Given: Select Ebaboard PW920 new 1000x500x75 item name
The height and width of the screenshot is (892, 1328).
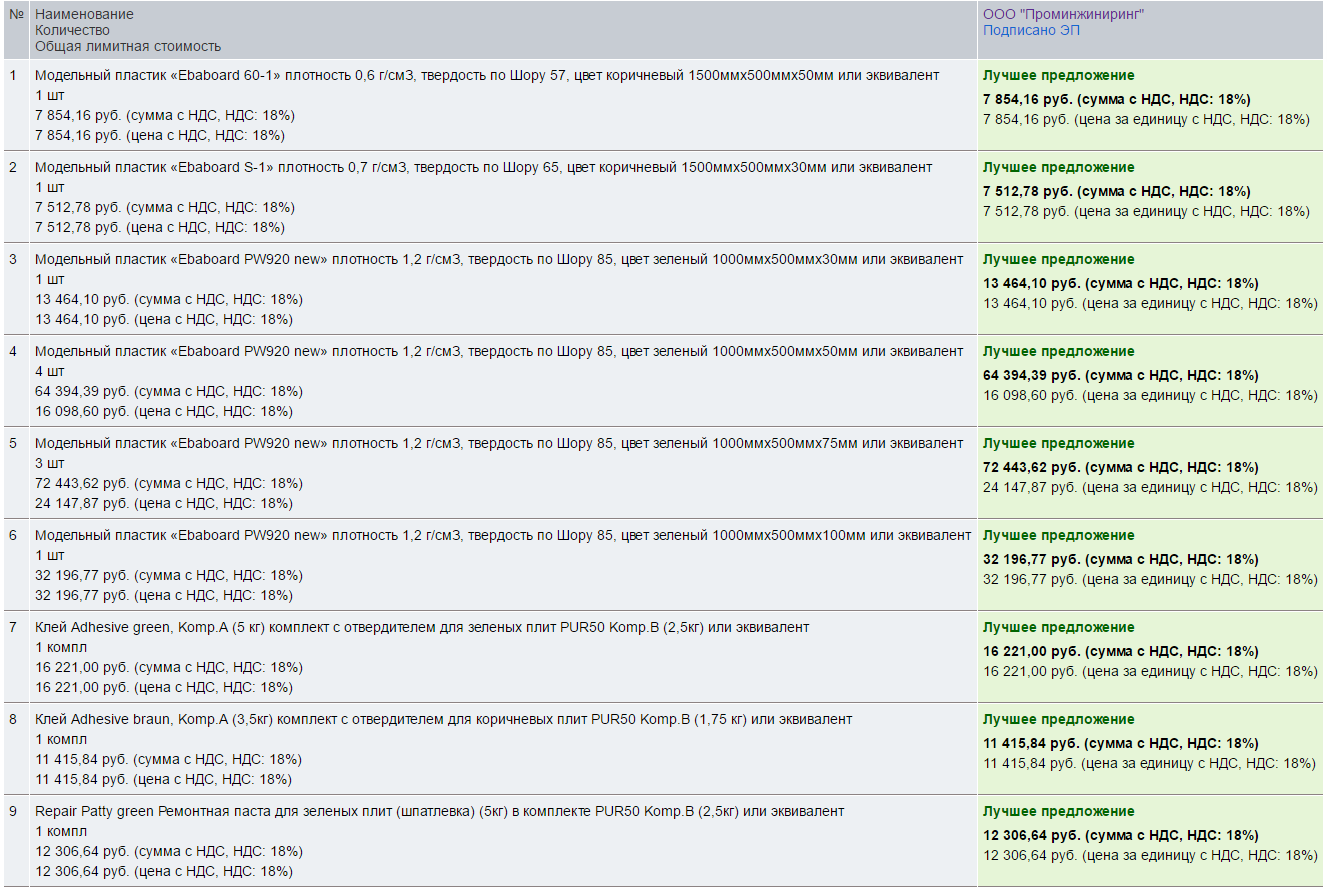Looking at the screenshot, I should click(499, 443).
